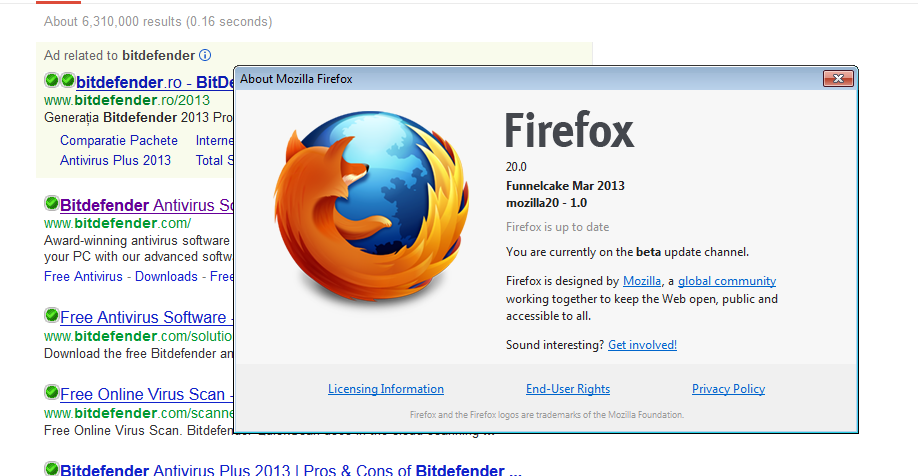Viewport: 918px width, 476px height.
Task: Open Free Antivirus sublink under bitdefender.com
Action: (x=83, y=276)
